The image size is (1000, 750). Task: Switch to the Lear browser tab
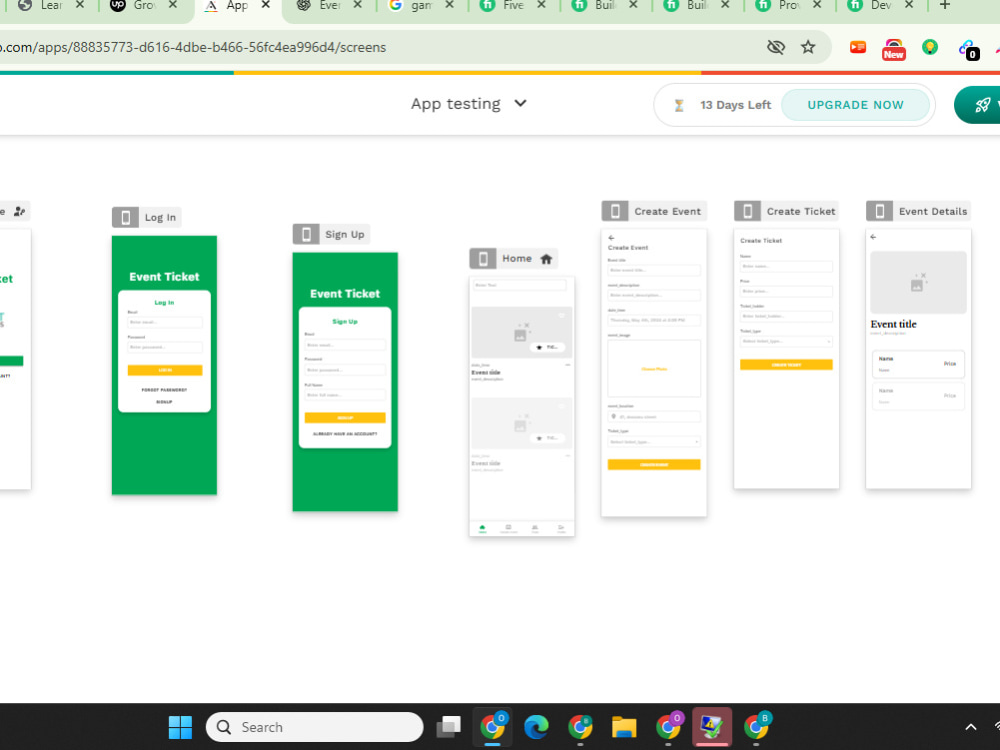(51, 6)
